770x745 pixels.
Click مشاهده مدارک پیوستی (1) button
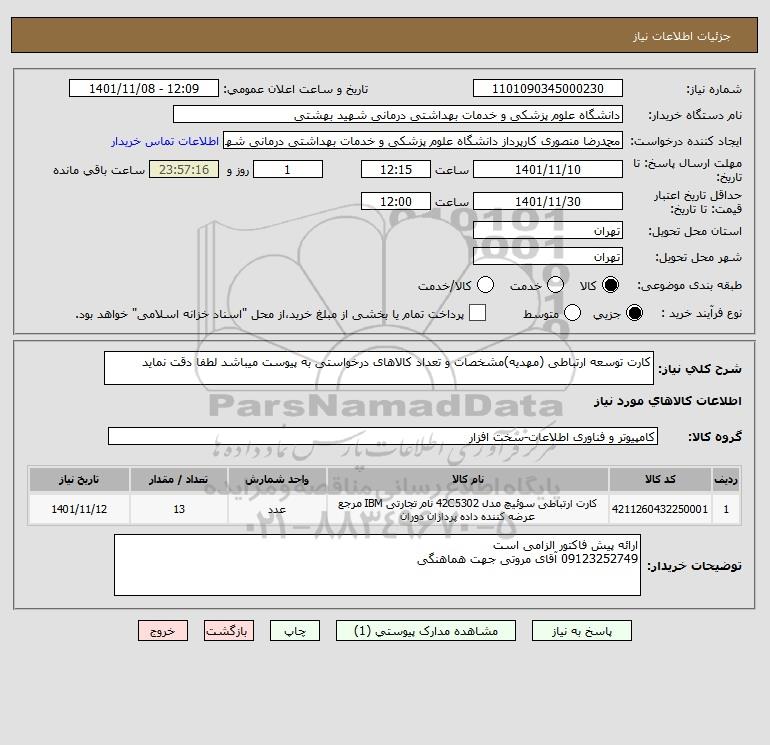(x=426, y=631)
